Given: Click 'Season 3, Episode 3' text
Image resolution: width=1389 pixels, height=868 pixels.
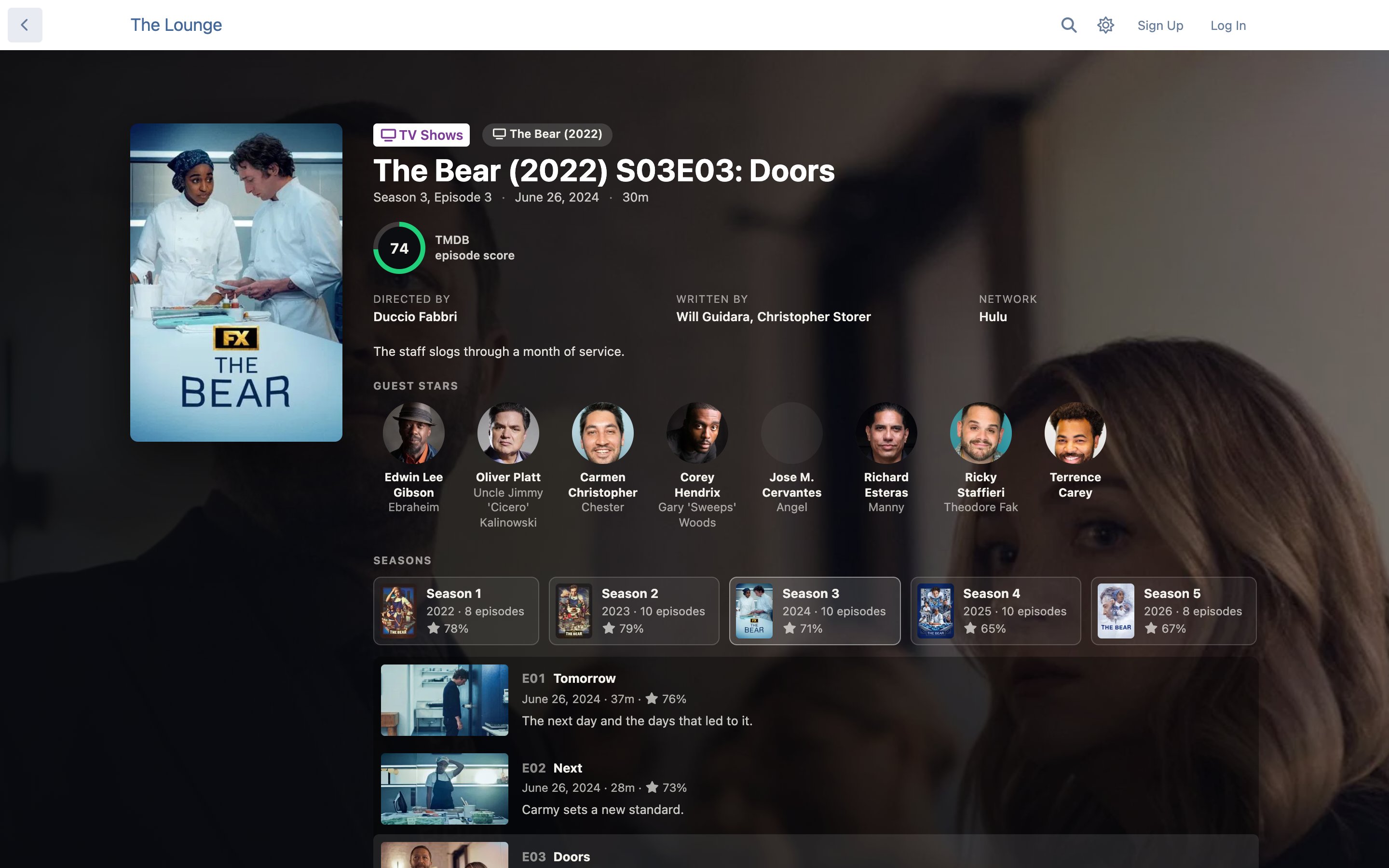Looking at the screenshot, I should pyautogui.click(x=432, y=198).
